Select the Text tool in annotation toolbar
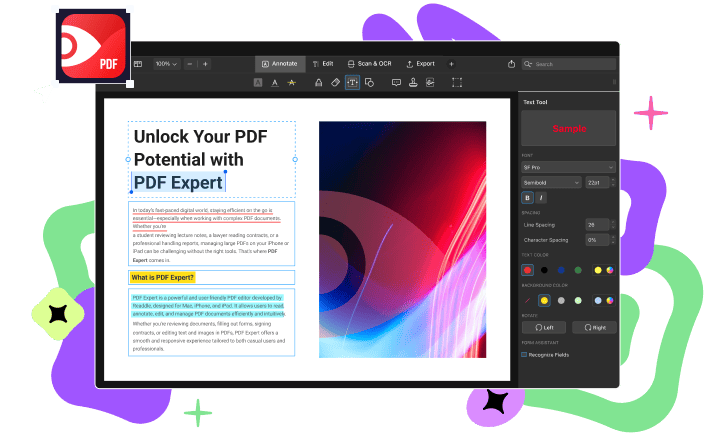The height and width of the screenshot is (438, 715). click(352, 82)
